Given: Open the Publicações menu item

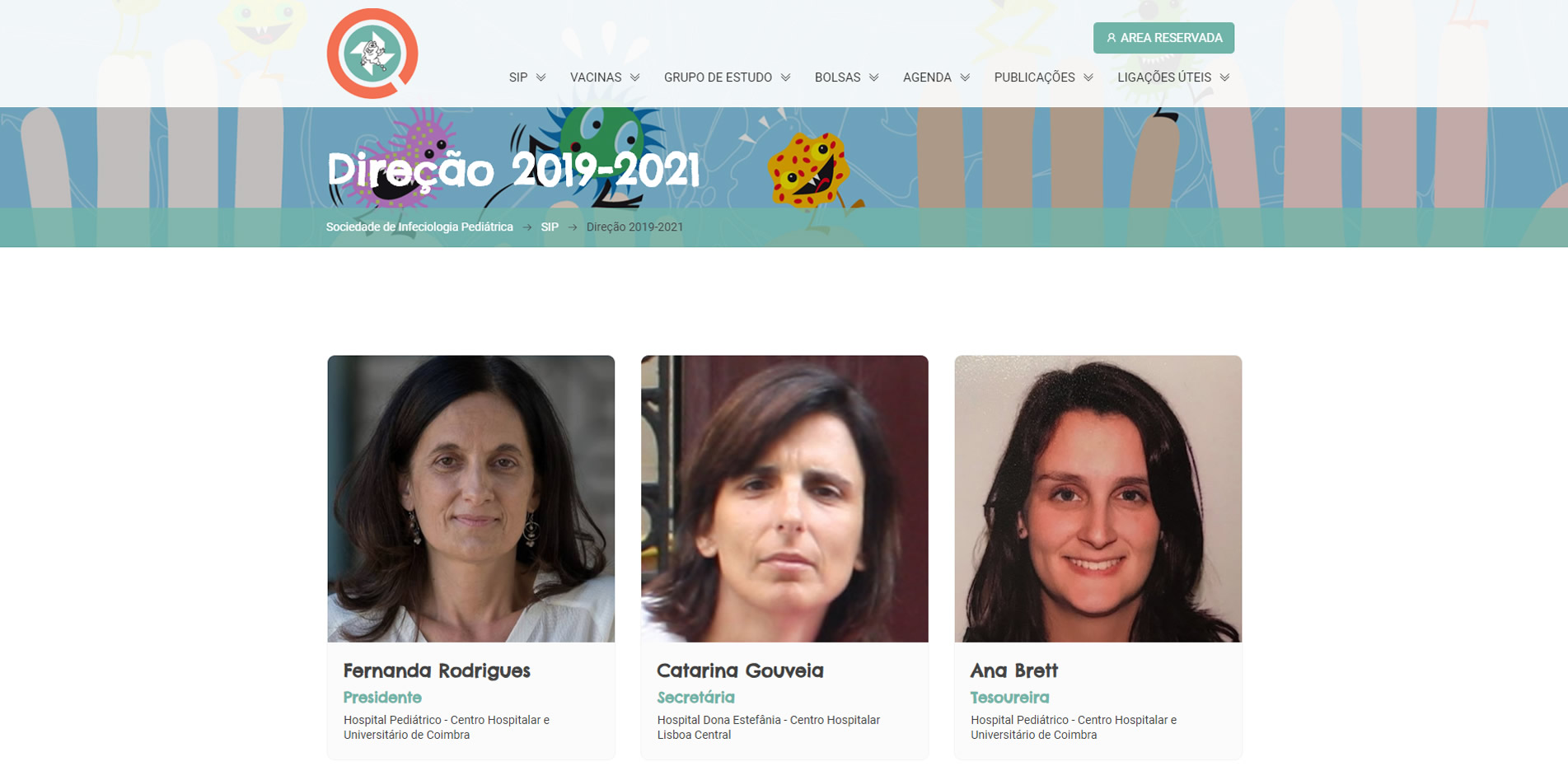Looking at the screenshot, I should pos(1034,77).
